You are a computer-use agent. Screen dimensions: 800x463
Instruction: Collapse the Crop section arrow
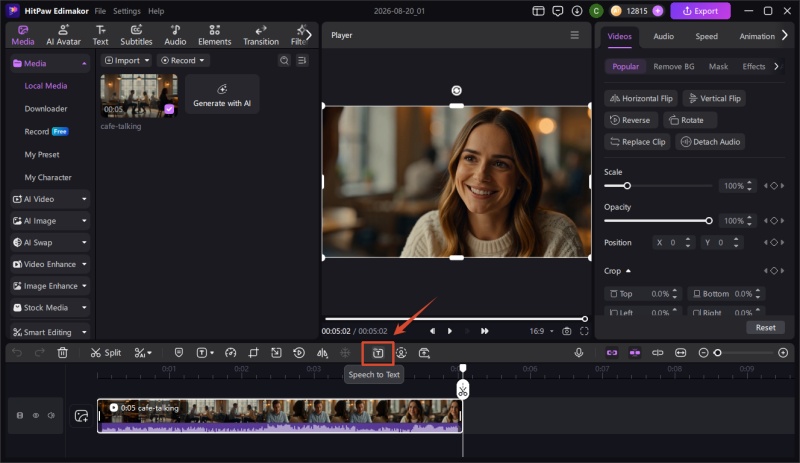tap(628, 271)
